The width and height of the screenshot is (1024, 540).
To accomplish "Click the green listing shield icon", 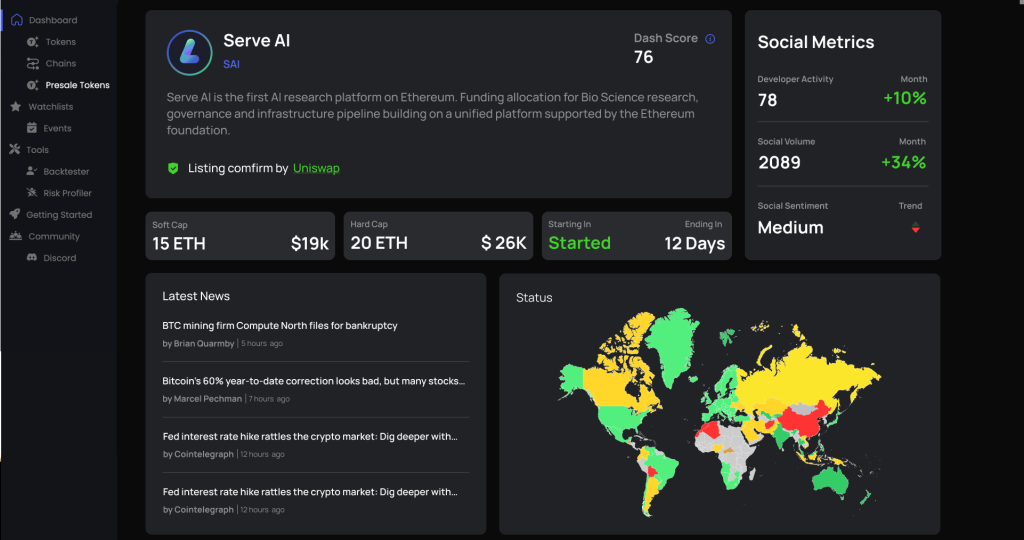I will click(173, 168).
